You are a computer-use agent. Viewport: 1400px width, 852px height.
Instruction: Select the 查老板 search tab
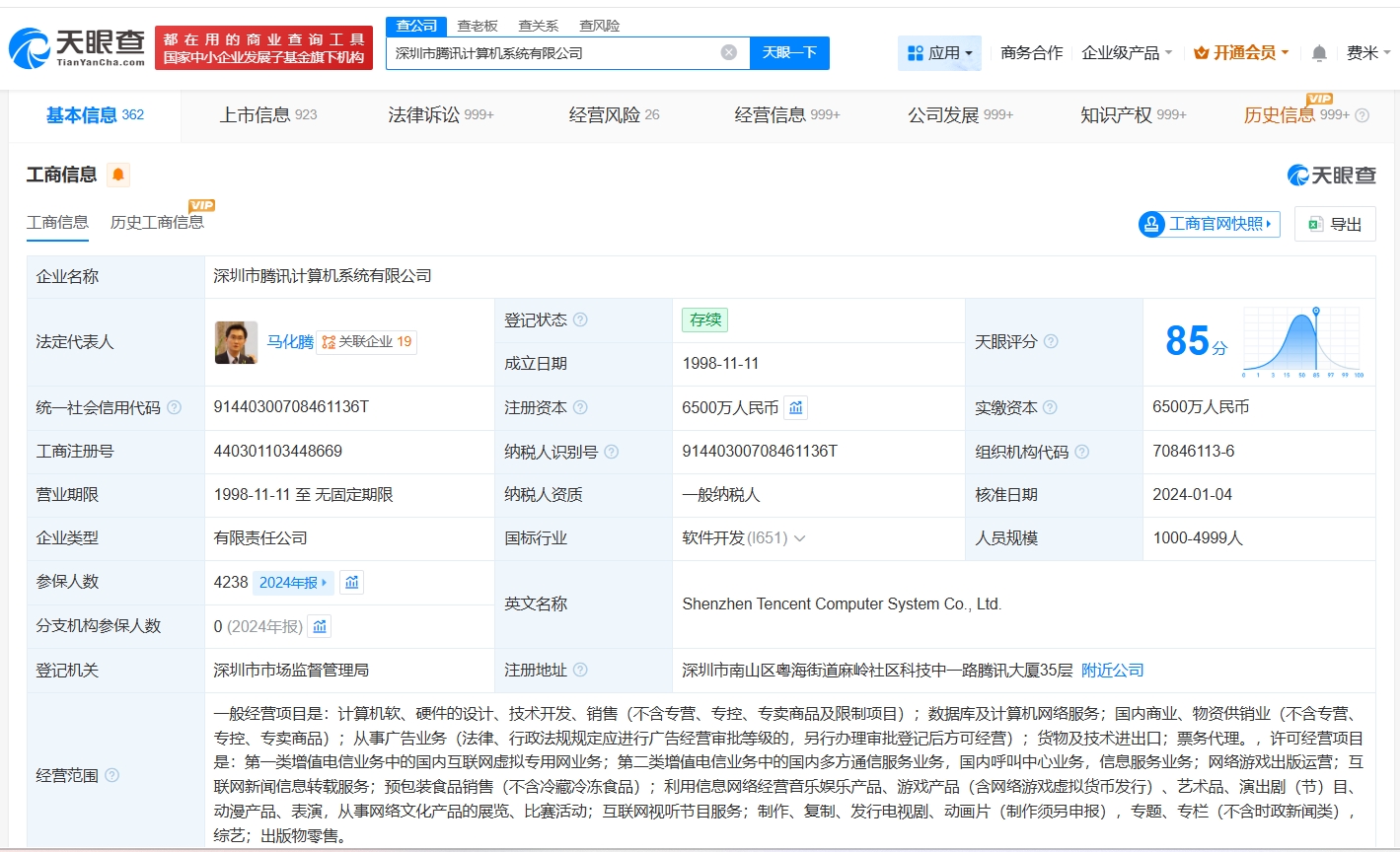[x=478, y=26]
